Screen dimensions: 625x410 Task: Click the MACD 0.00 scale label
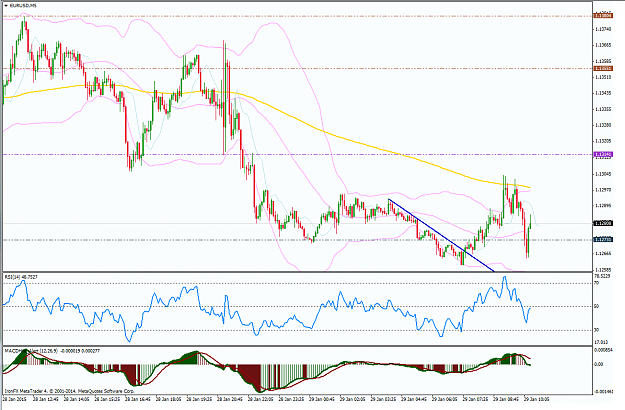599,364
